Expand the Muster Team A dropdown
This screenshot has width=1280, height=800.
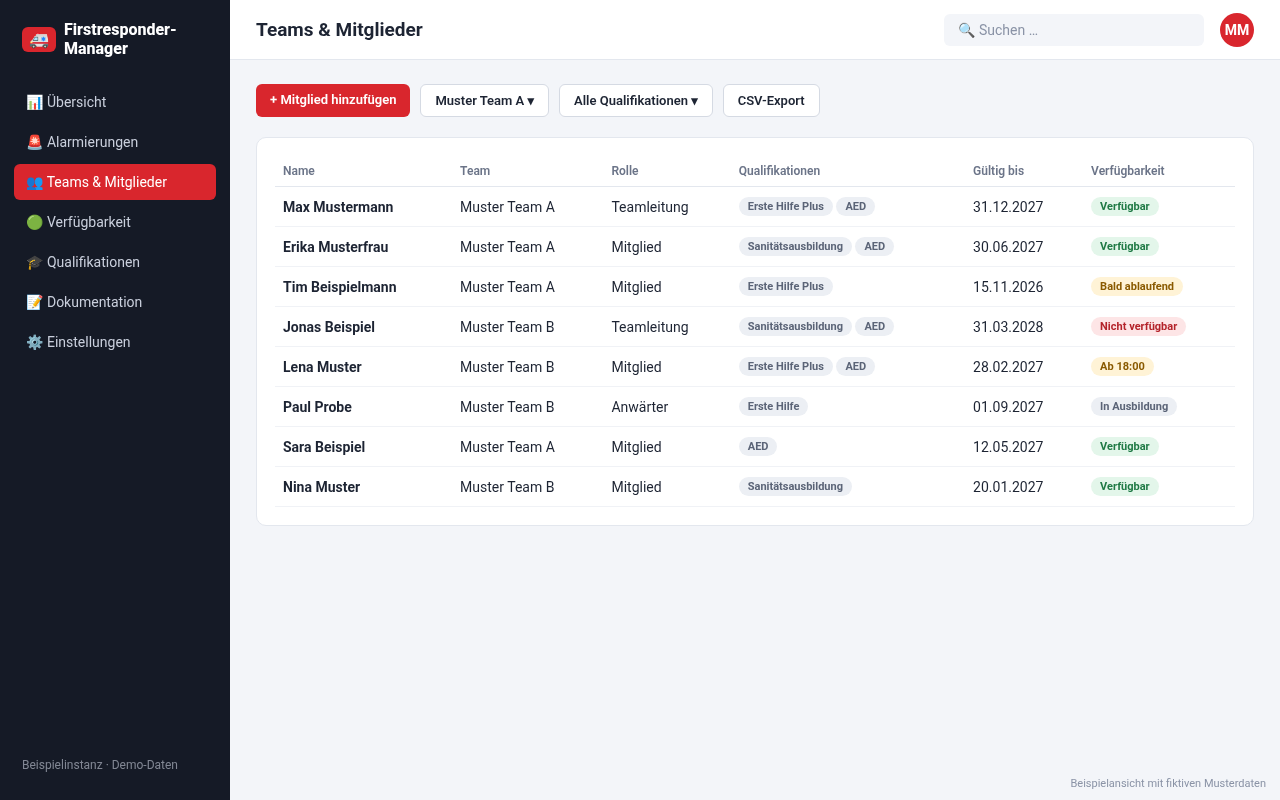pyautogui.click(x=484, y=100)
